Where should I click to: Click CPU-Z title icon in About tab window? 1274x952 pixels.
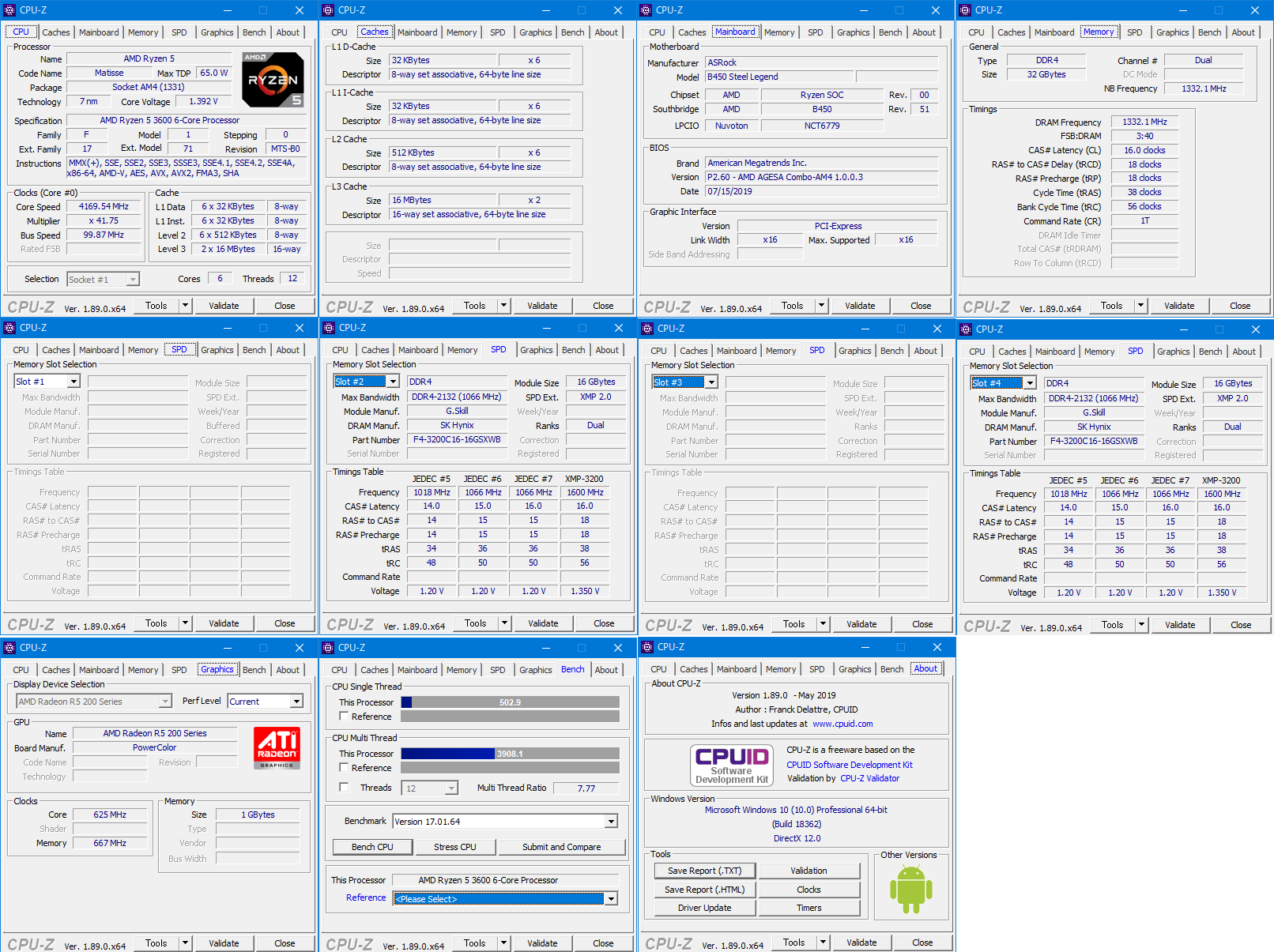pyautogui.click(x=647, y=647)
